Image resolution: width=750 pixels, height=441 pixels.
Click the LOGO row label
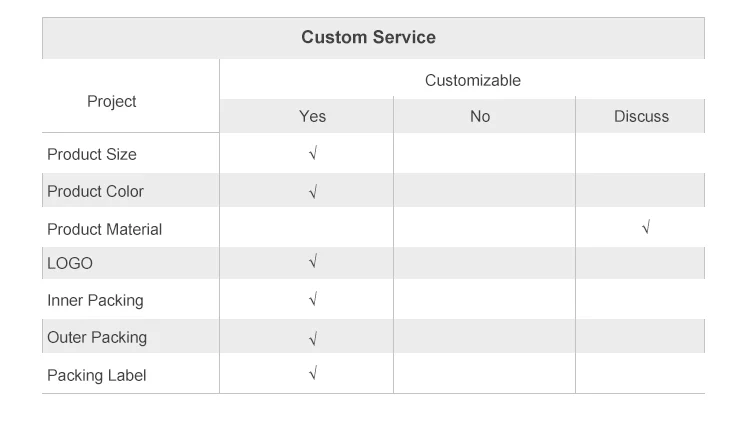point(70,263)
